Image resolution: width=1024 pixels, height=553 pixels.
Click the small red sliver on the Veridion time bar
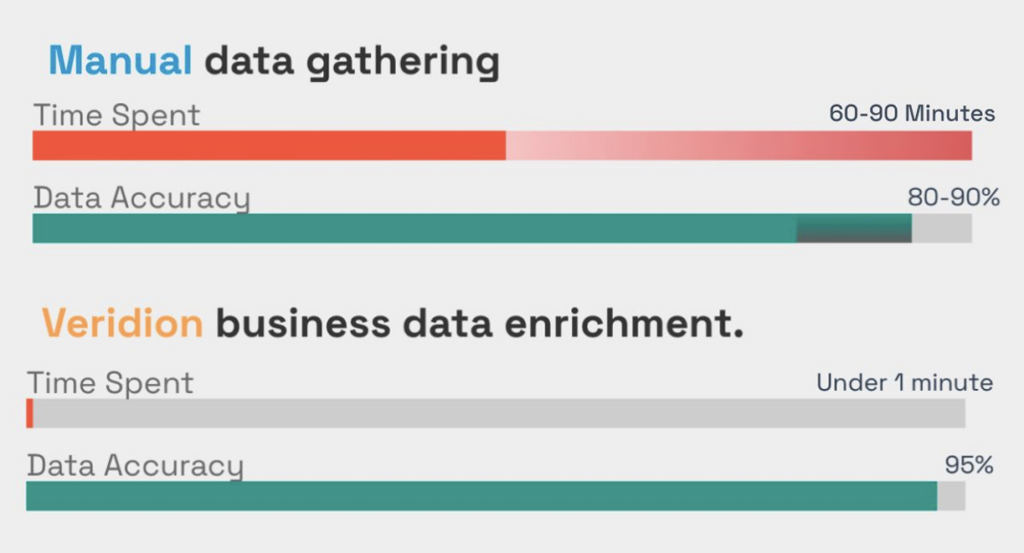[x=30, y=414]
